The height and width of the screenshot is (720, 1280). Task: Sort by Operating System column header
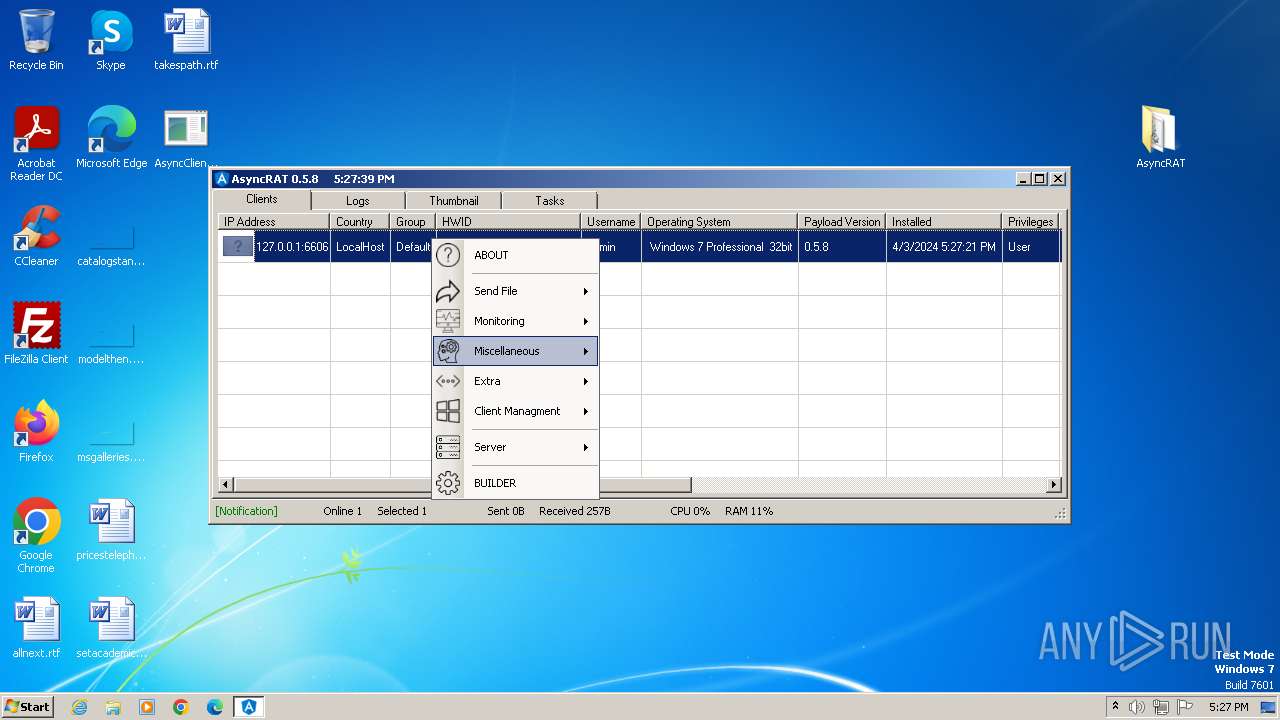[x=719, y=222]
